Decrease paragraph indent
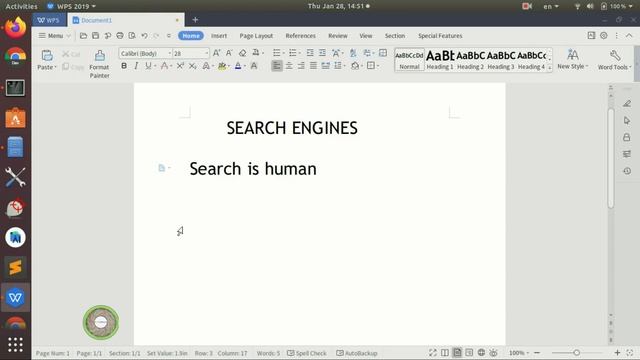Image resolution: width=640 pixels, height=360 pixels. pyautogui.click(x=310, y=53)
